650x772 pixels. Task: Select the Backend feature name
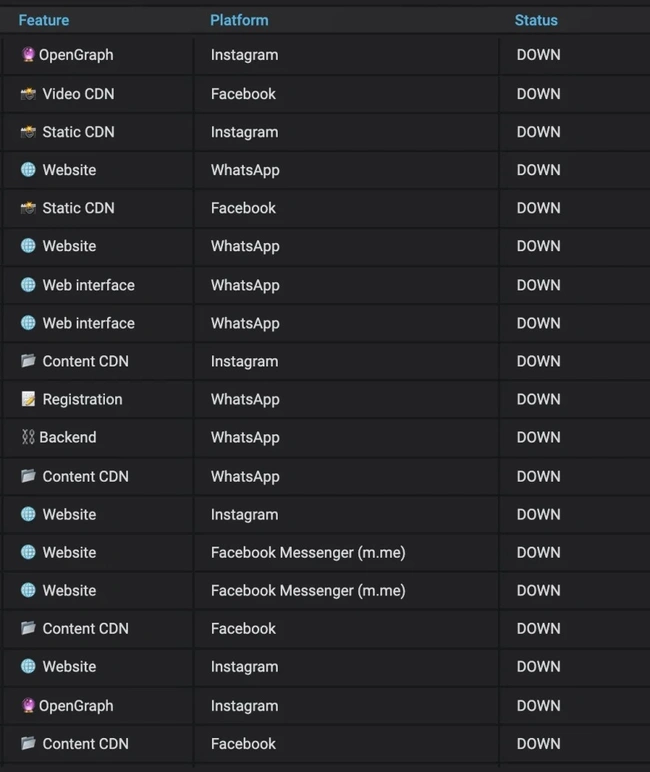pos(68,437)
